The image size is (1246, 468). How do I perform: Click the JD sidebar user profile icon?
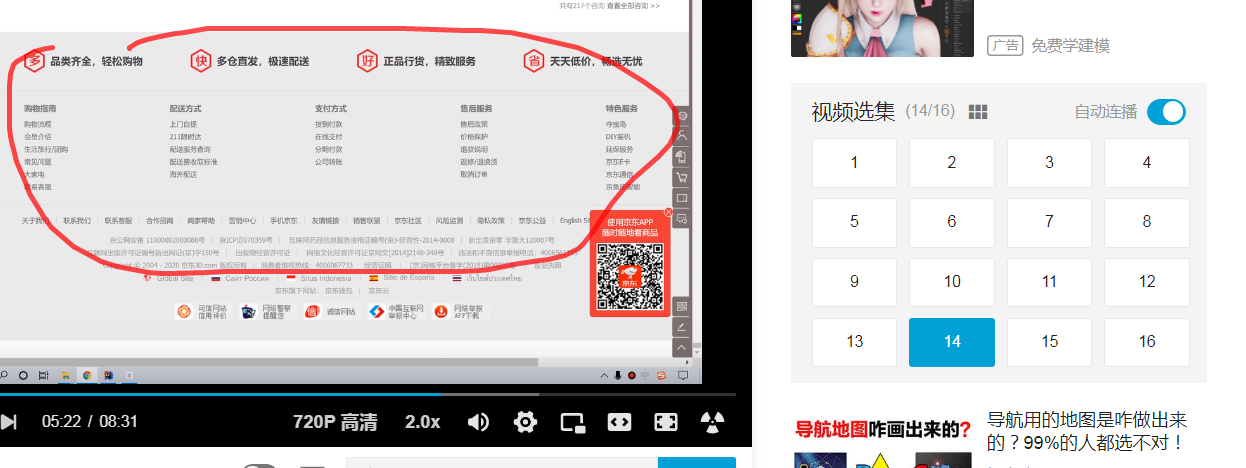pos(682,134)
